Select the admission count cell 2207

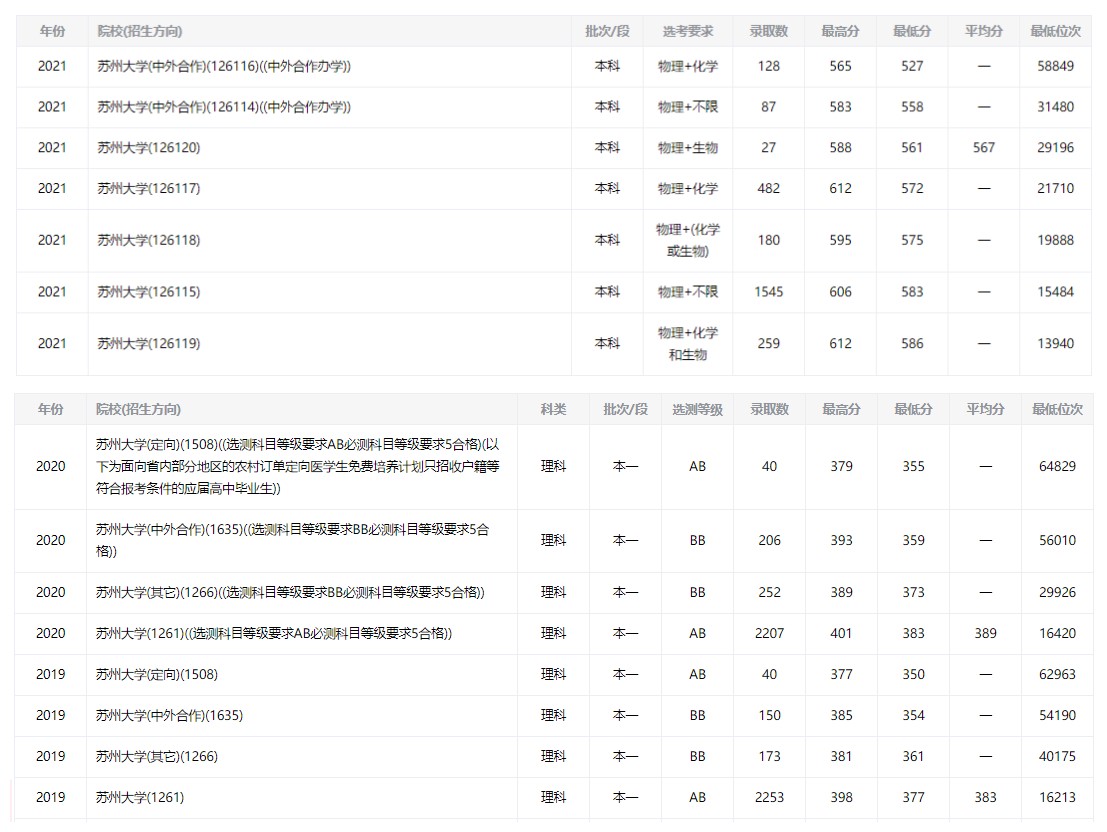click(x=769, y=633)
